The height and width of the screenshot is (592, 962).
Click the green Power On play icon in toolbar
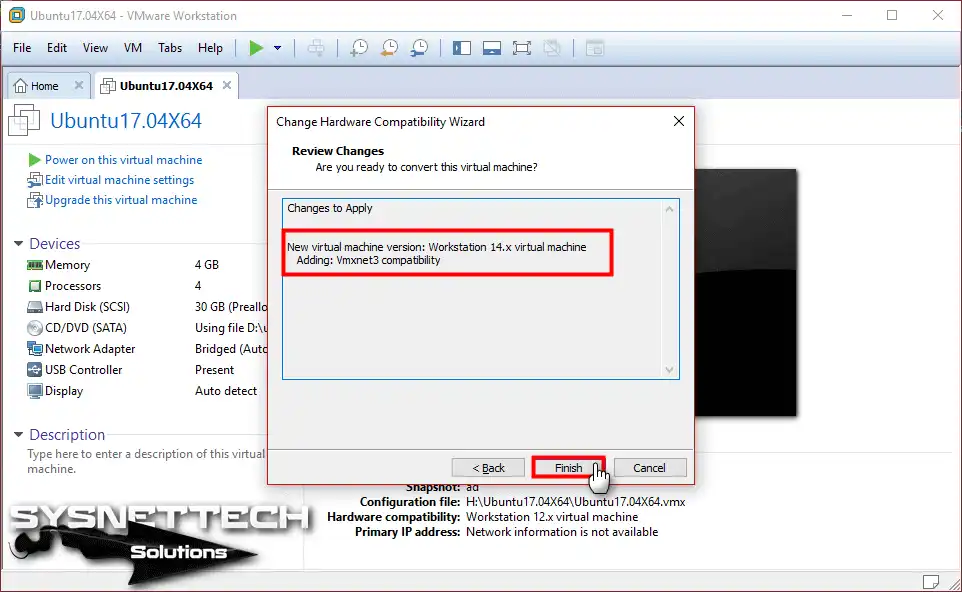pyautogui.click(x=256, y=48)
